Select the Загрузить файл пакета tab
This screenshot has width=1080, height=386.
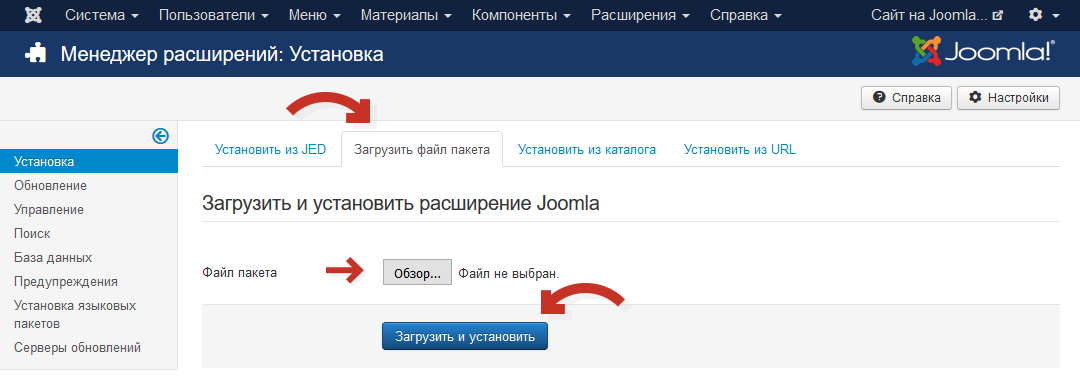point(422,149)
